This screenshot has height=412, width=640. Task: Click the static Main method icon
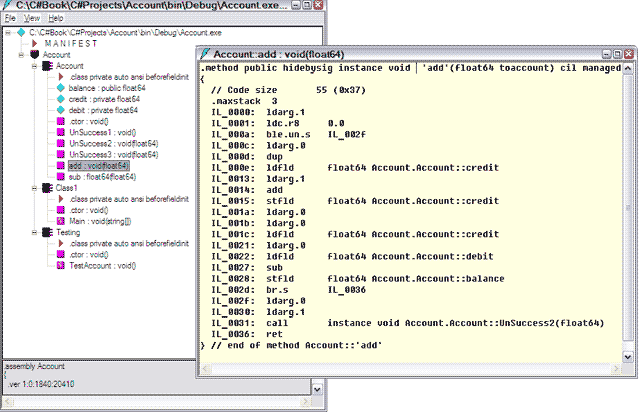click(60, 221)
